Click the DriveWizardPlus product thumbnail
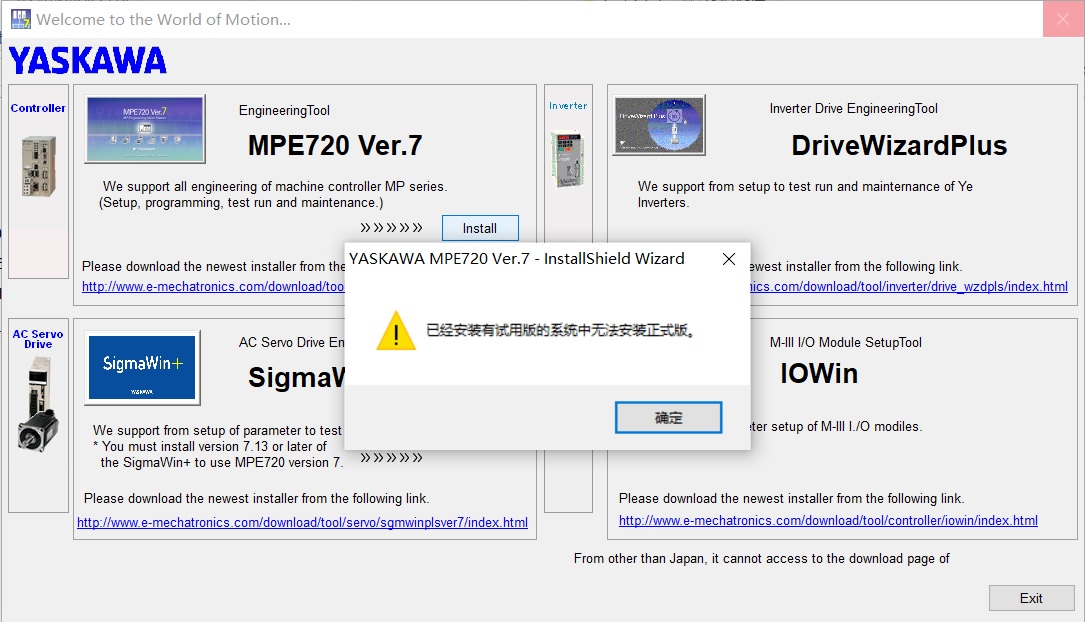This screenshot has width=1085, height=622. click(658, 126)
